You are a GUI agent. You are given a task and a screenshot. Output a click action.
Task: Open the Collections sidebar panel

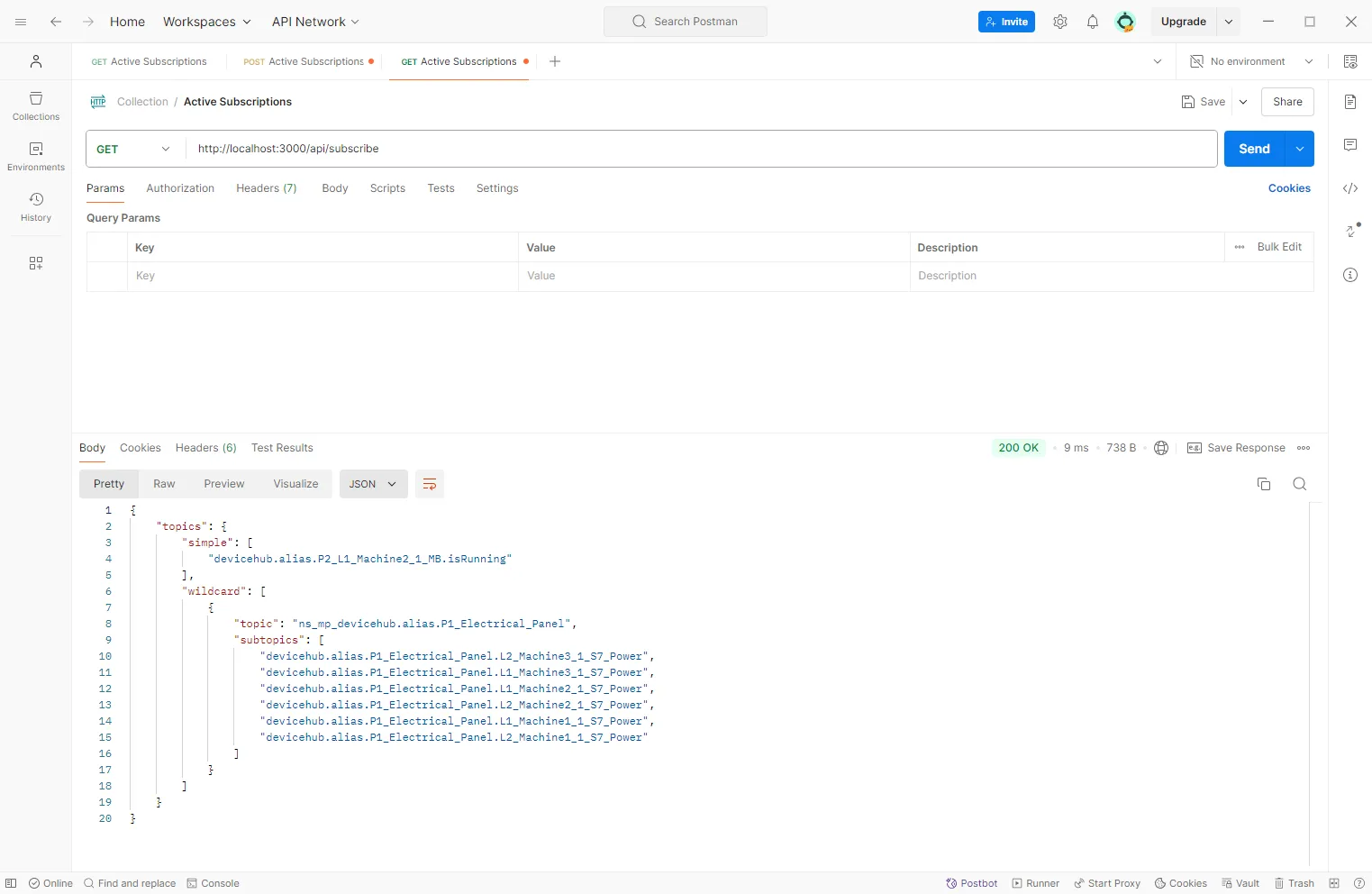point(36,106)
